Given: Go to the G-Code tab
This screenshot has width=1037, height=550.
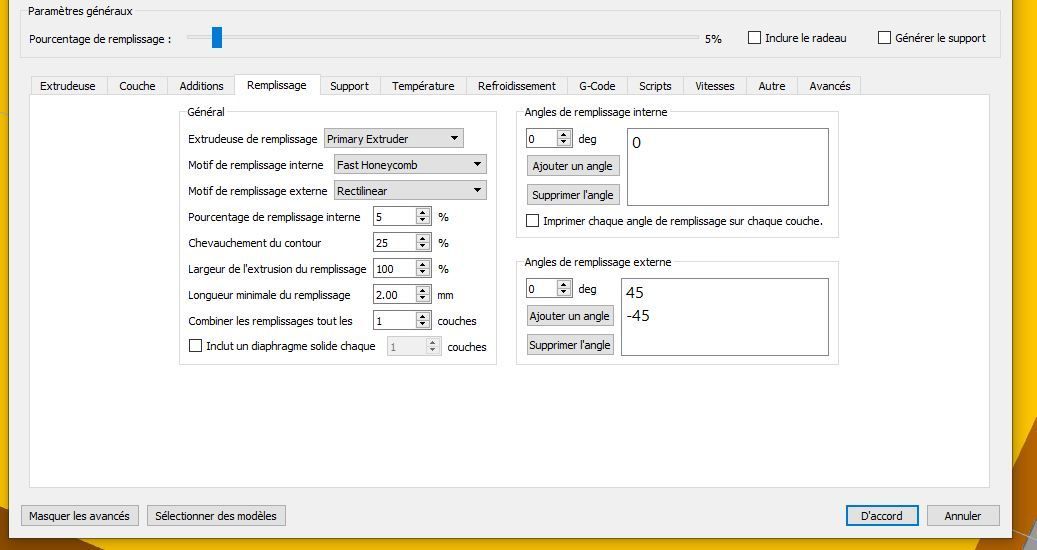Looking at the screenshot, I should tap(597, 86).
